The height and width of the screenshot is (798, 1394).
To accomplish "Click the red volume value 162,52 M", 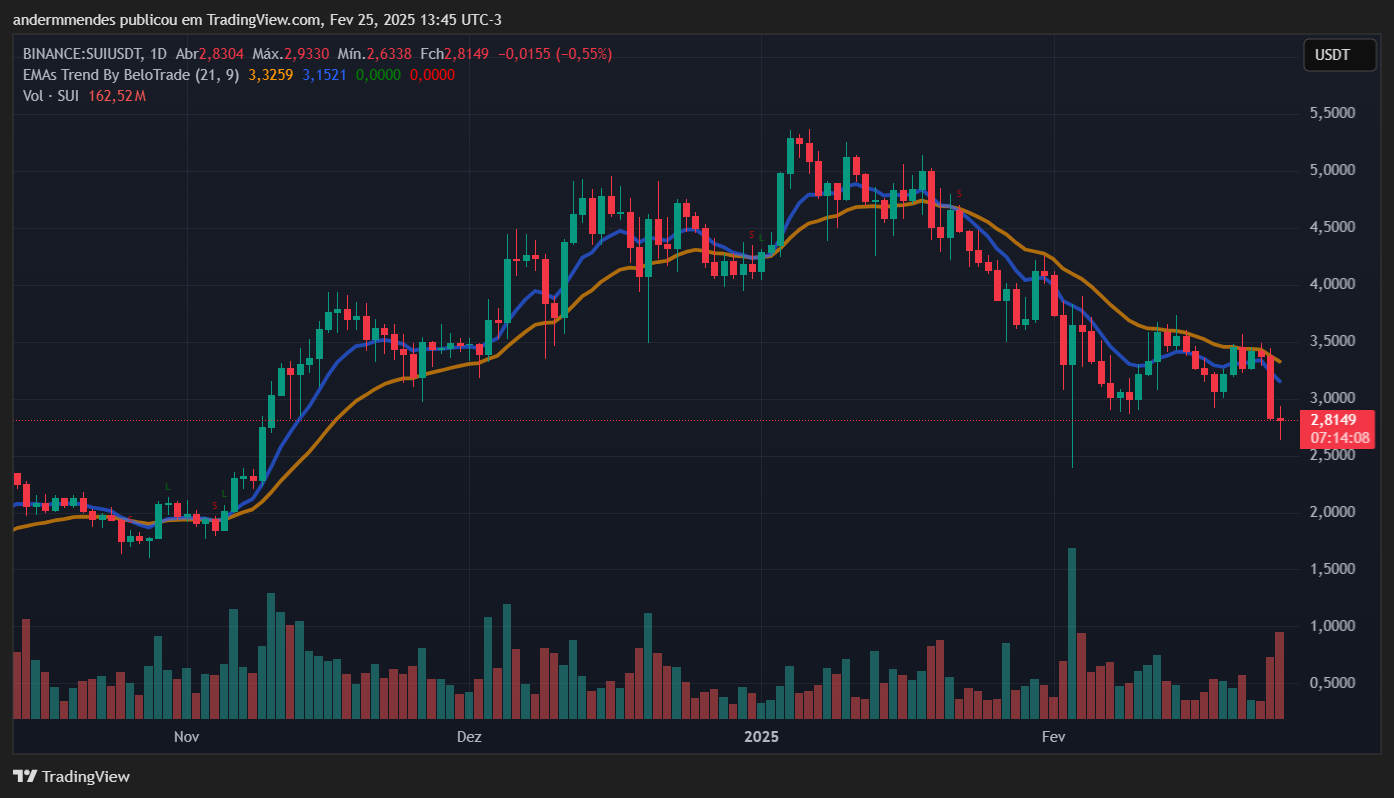I will pyautogui.click(x=117, y=96).
